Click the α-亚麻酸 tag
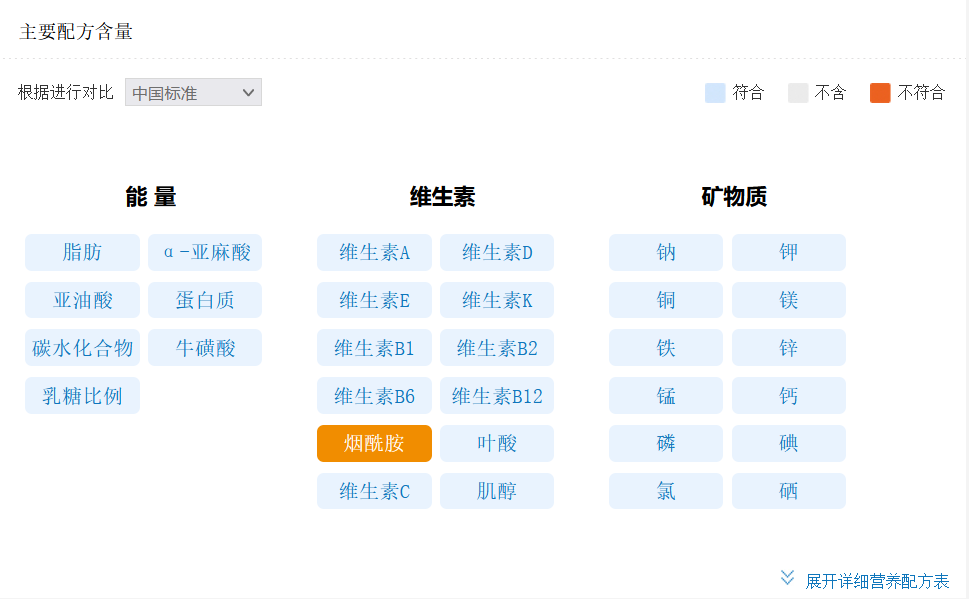This screenshot has width=969, height=599. pos(205,252)
